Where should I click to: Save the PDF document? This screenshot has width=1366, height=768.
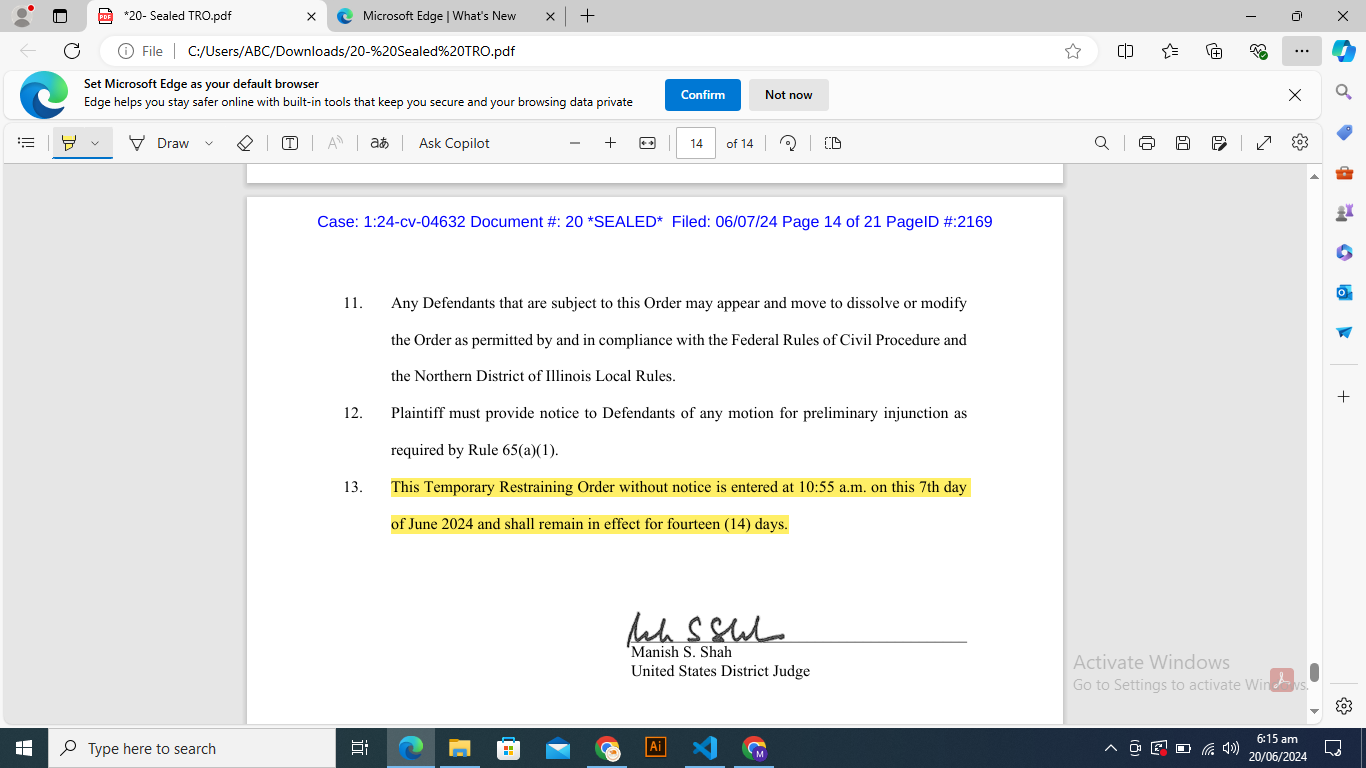tap(1183, 143)
